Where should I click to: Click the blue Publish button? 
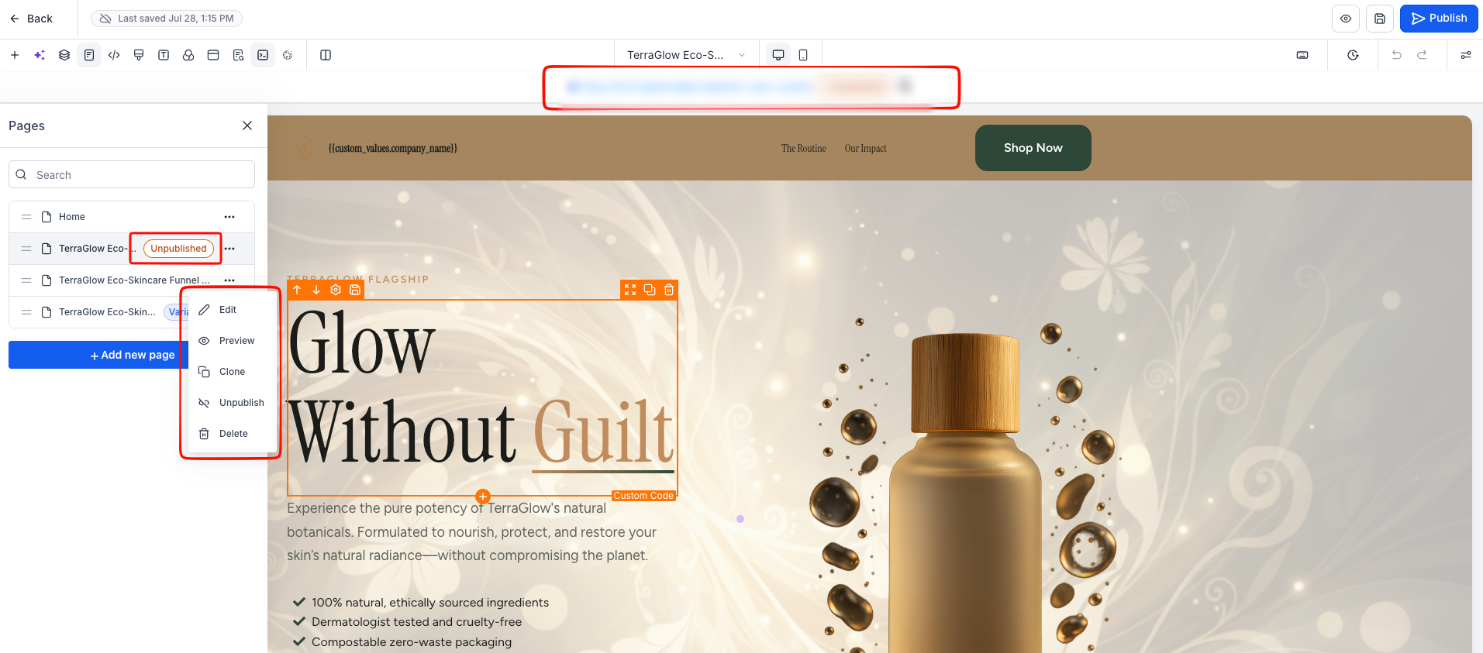(1438, 18)
